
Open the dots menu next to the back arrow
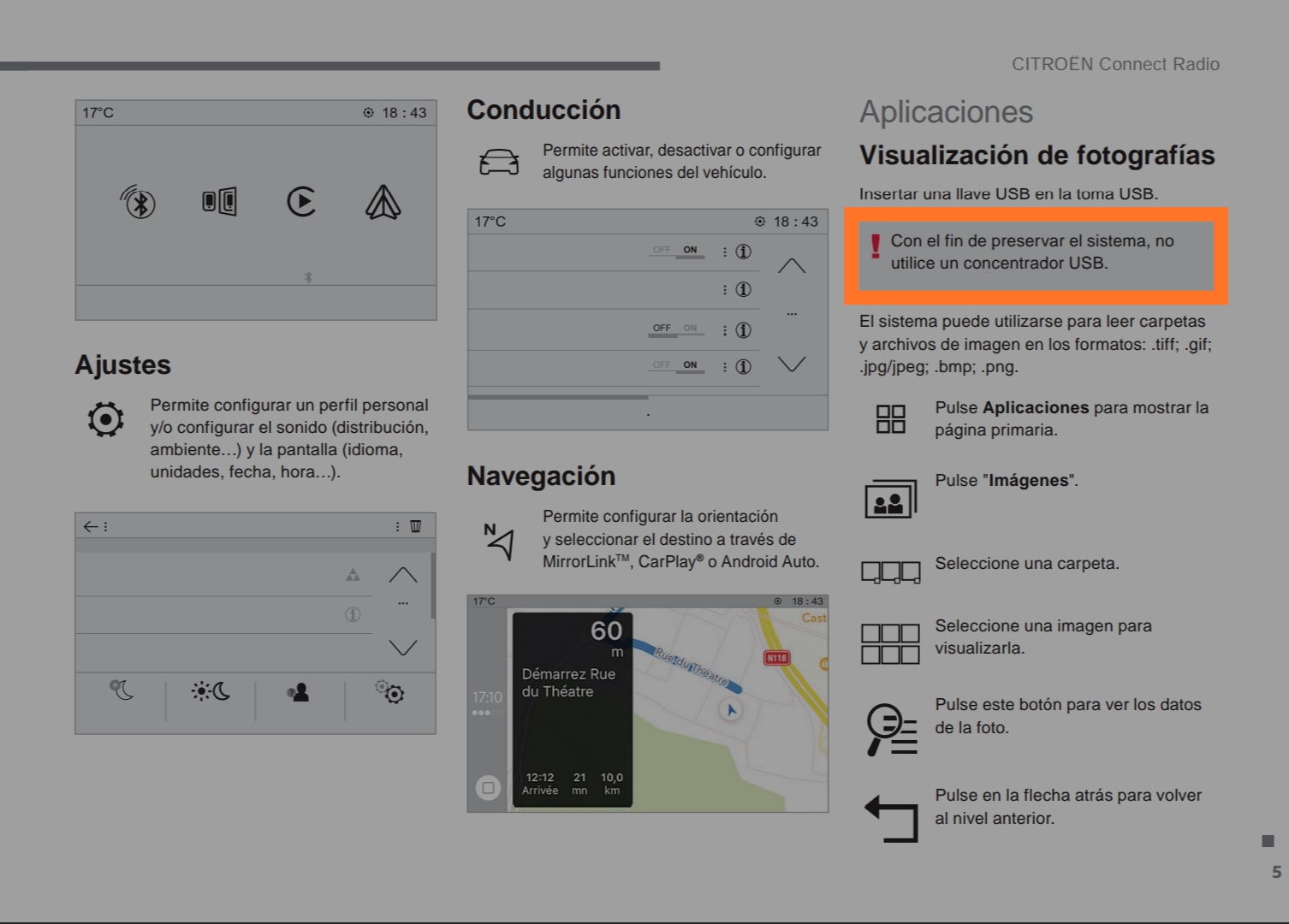[x=105, y=526]
